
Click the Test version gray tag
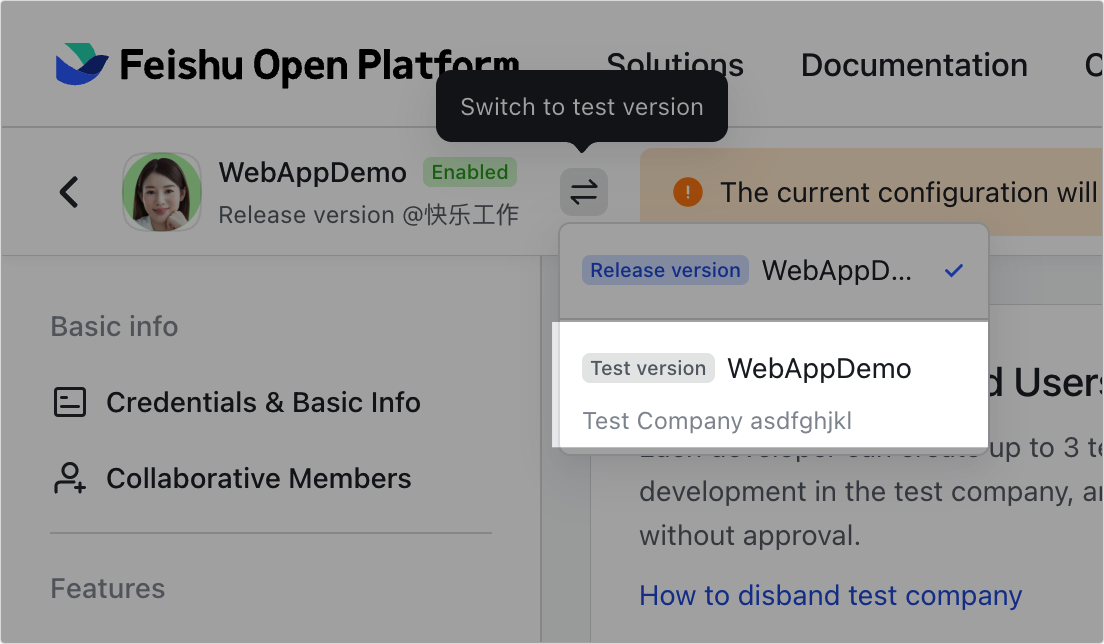[648, 368]
